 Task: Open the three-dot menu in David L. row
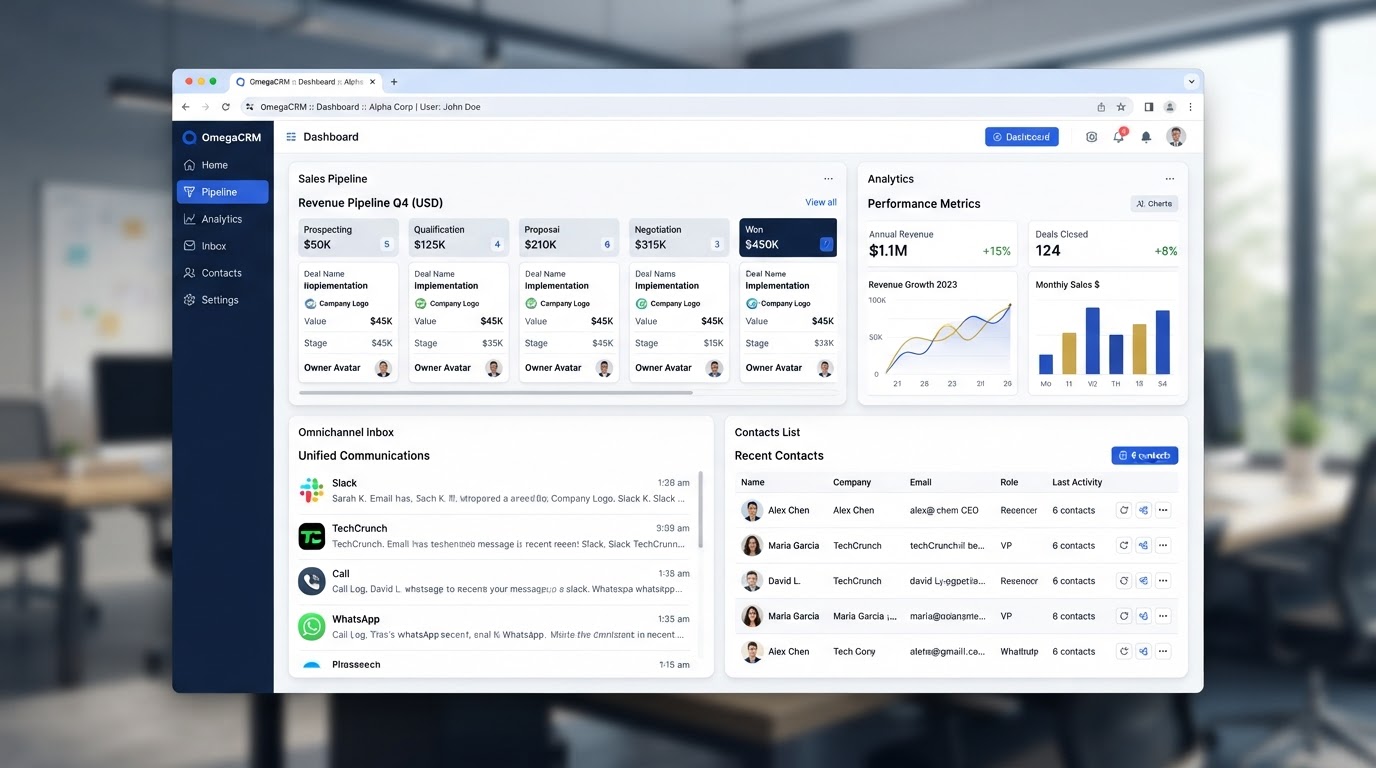point(1162,581)
